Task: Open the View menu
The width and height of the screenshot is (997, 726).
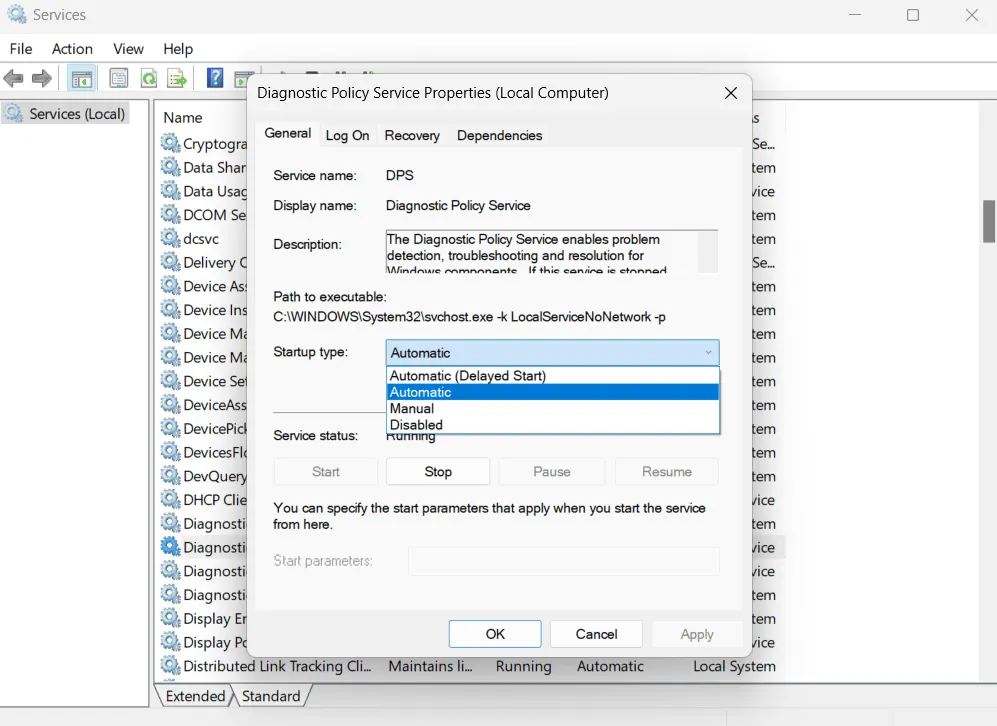Action: pos(128,49)
